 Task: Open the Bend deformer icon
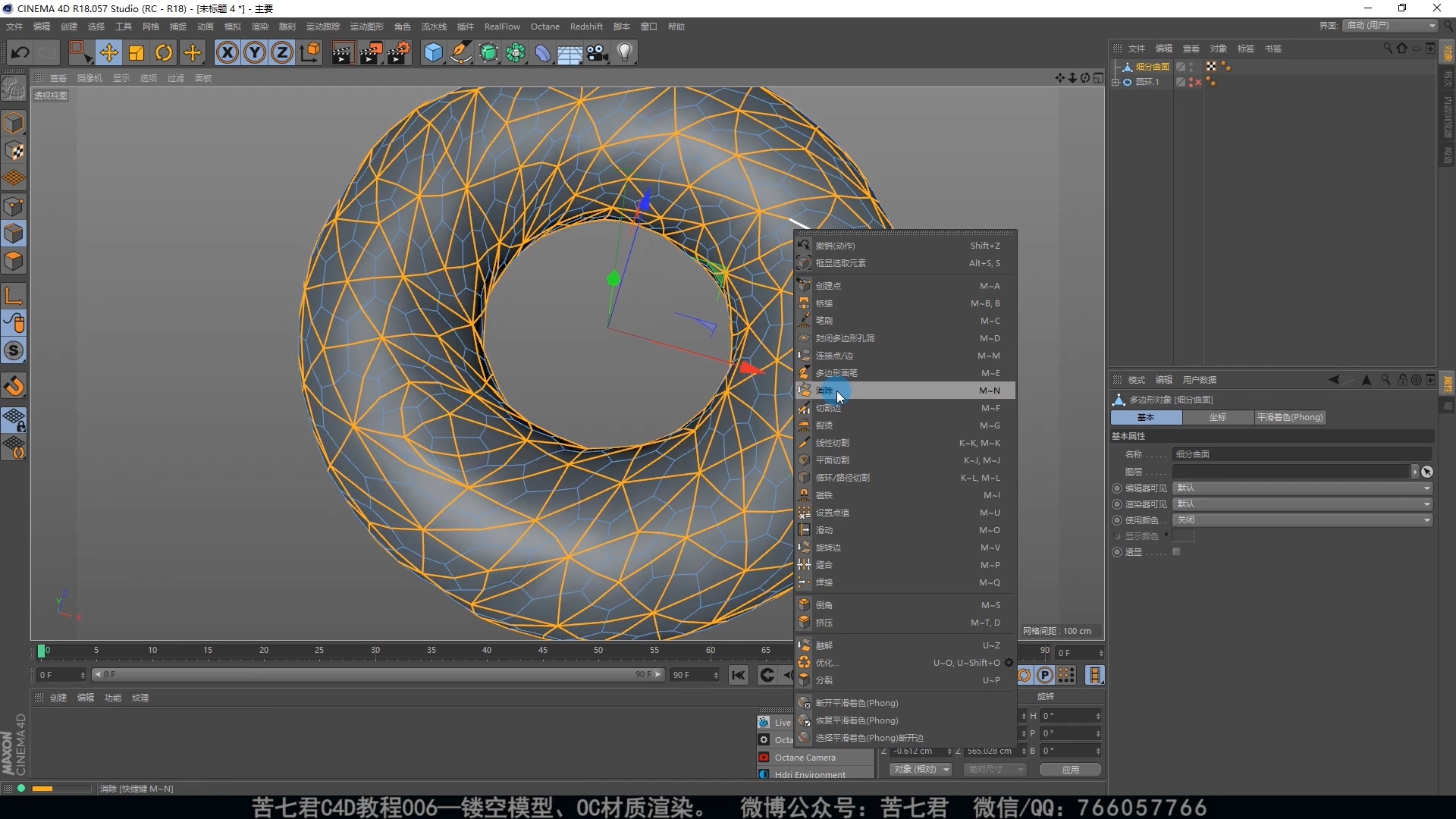[544, 53]
